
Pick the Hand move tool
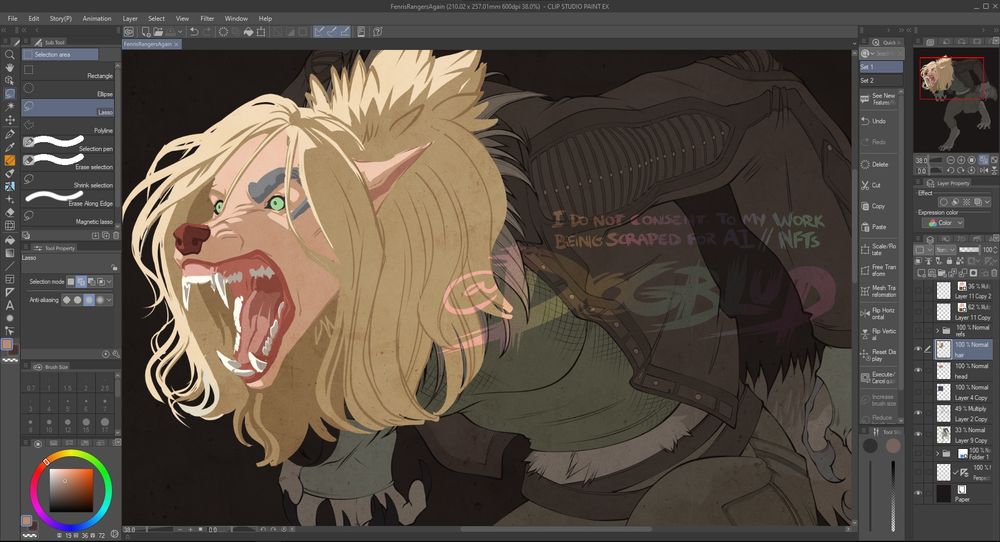pyautogui.click(x=9, y=68)
